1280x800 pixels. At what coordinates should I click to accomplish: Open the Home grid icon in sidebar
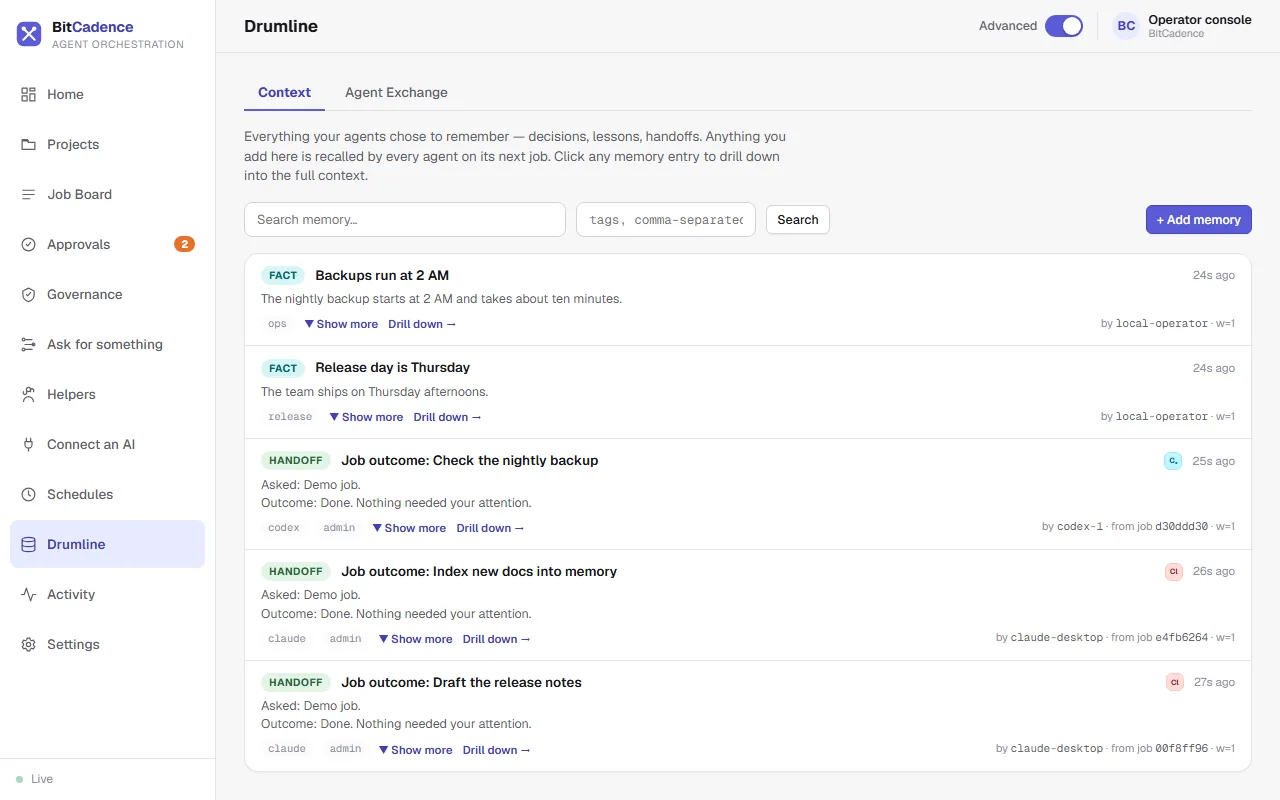point(28,94)
